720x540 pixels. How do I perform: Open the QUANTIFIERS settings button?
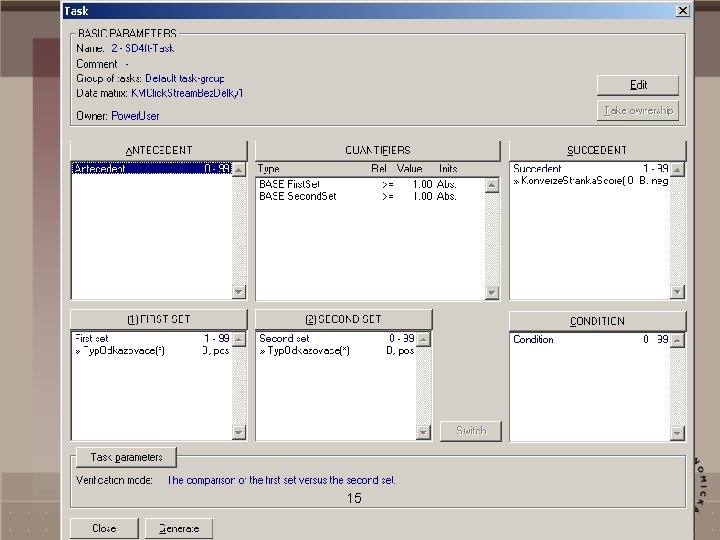377,151
